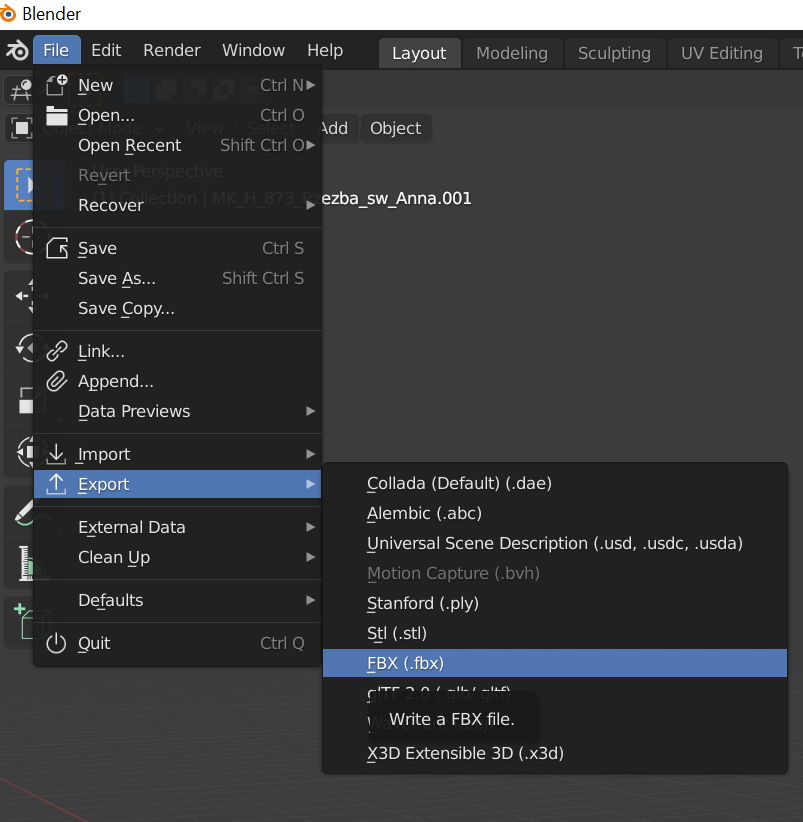Expand the External Data submenu
The width and height of the screenshot is (803, 822).
coord(178,527)
